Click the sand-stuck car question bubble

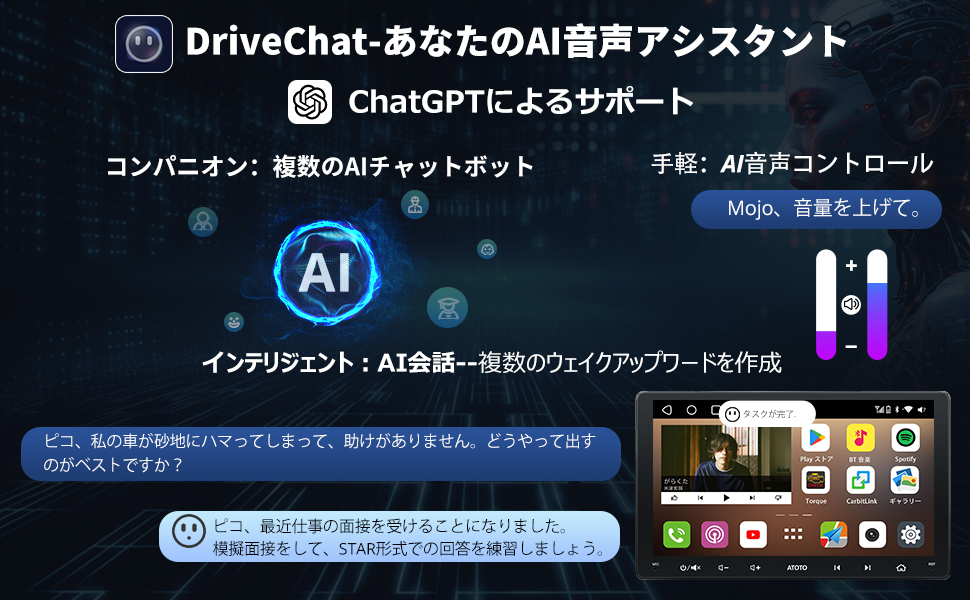[321, 453]
